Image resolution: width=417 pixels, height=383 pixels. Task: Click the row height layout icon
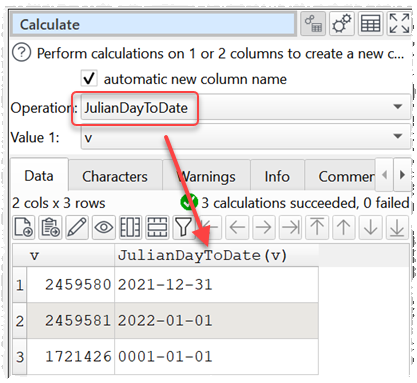(x=157, y=227)
